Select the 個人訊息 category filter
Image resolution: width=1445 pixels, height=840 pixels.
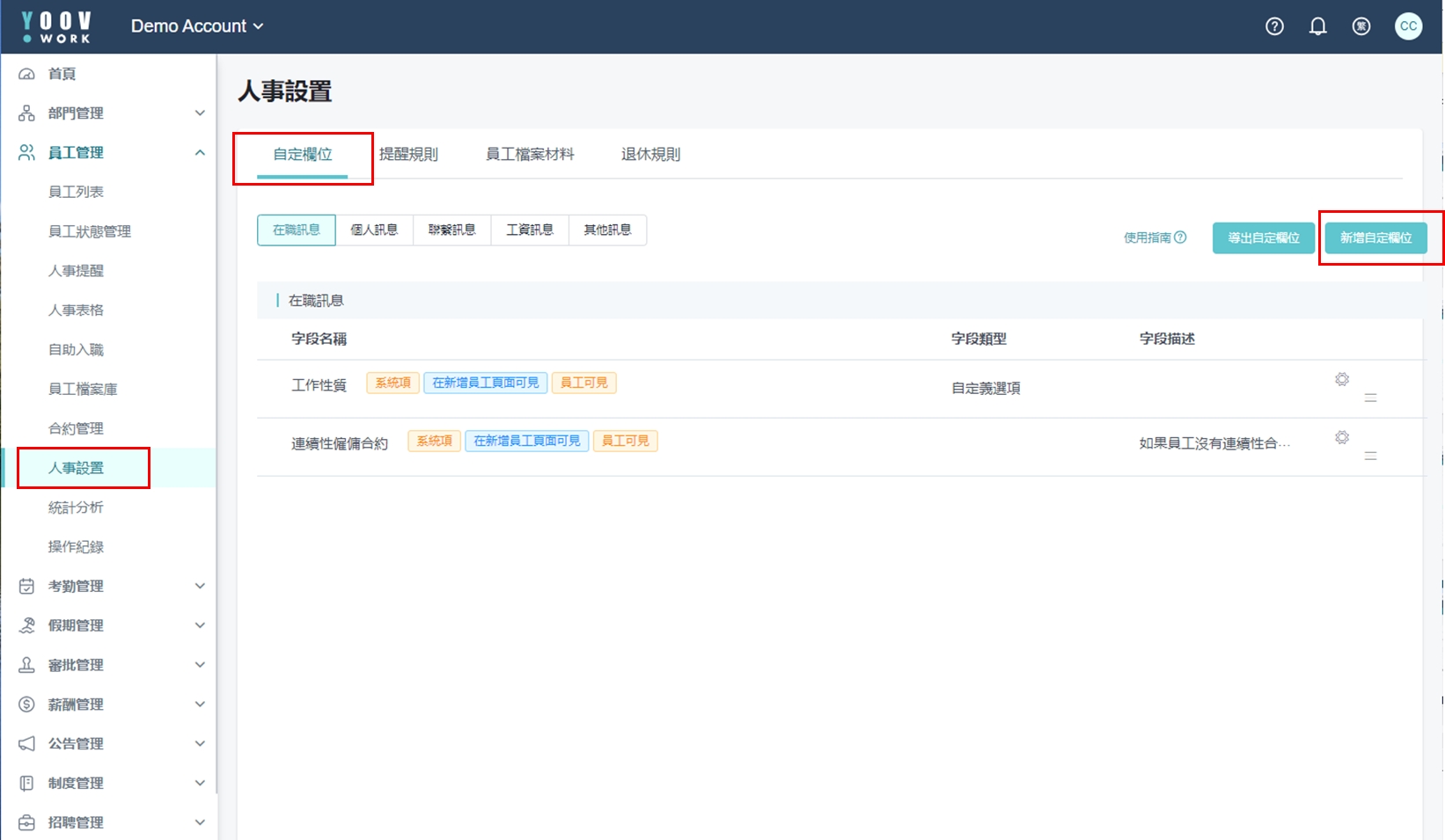[x=374, y=230]
